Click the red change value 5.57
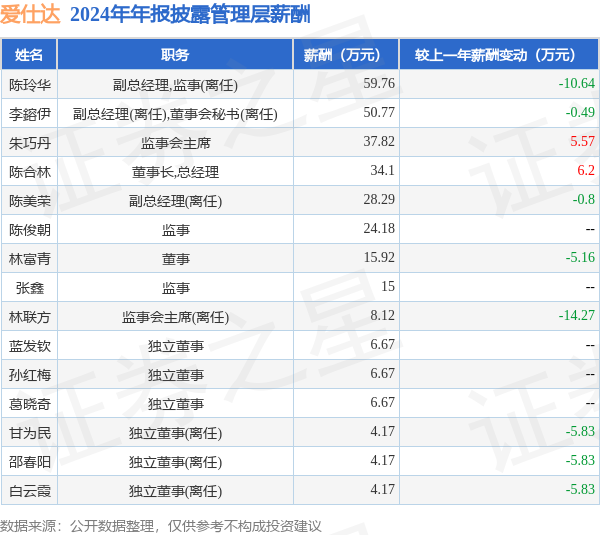The height and width of the screenshot is (535, 600). tap(582, 141)
